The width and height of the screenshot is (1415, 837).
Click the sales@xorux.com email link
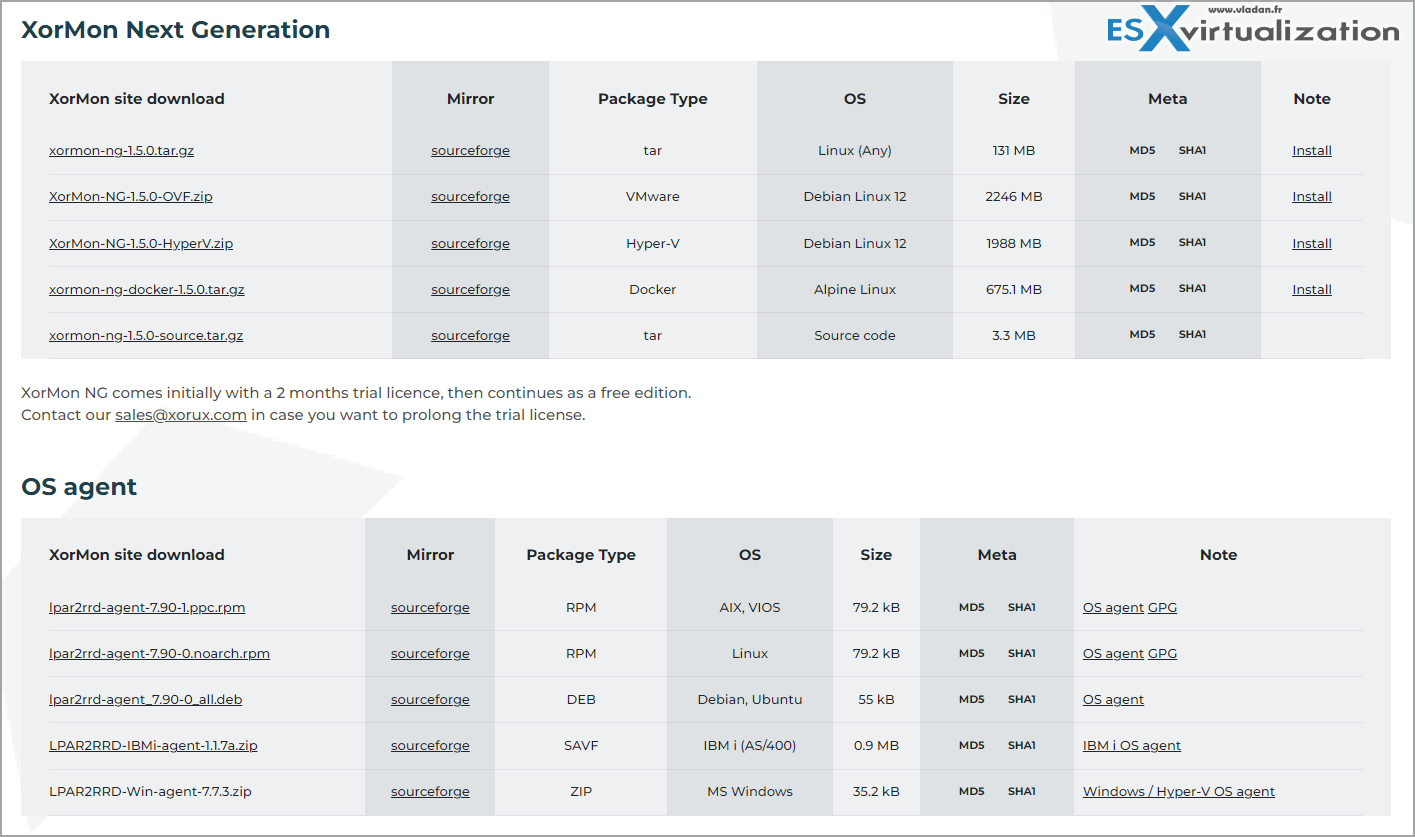click(x=180, y=415)
